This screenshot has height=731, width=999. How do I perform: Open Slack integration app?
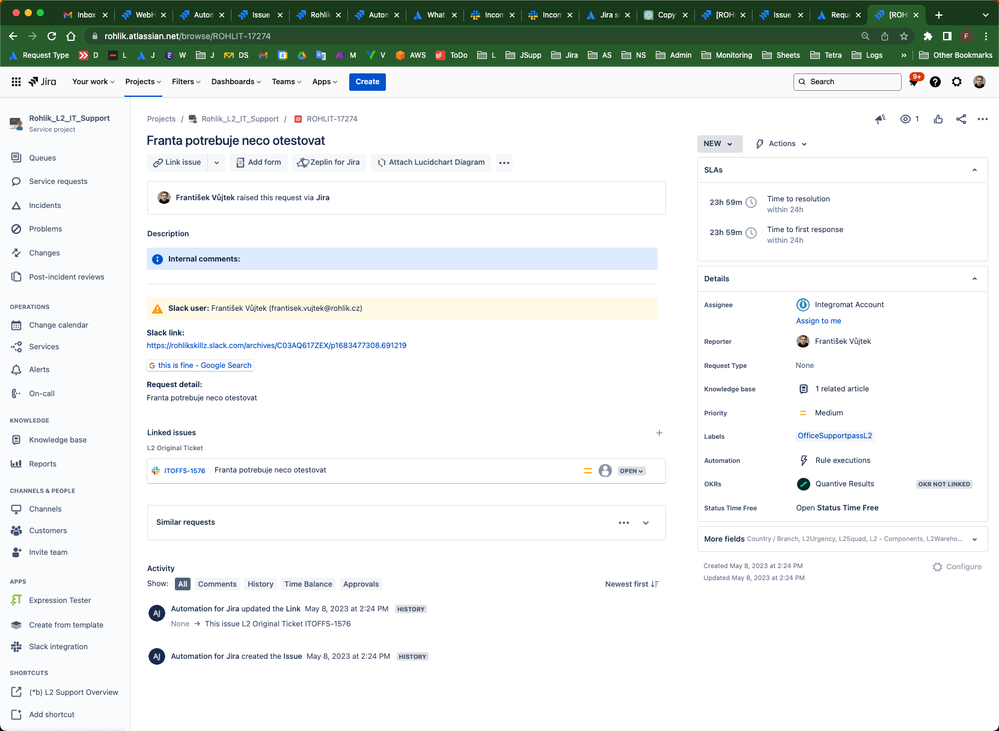point(58,646)
